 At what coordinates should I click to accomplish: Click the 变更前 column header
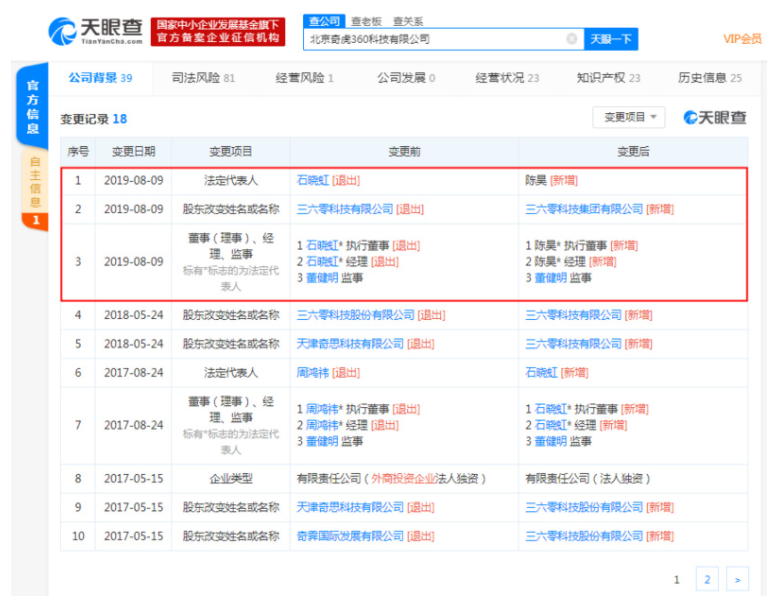pyautogui.click(x=404, y=152)
